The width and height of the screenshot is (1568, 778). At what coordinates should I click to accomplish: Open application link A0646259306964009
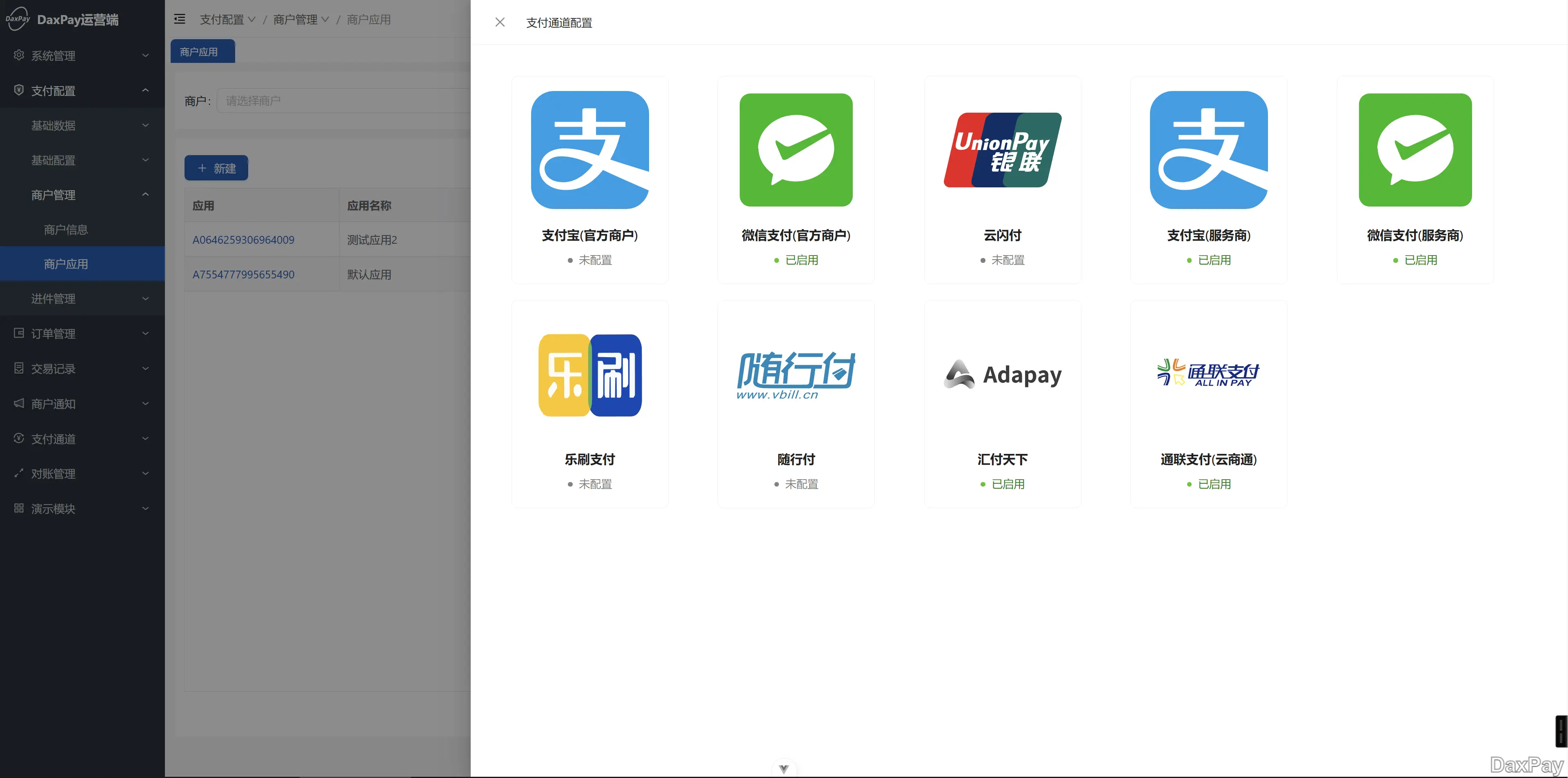click(x=243, y=240)
